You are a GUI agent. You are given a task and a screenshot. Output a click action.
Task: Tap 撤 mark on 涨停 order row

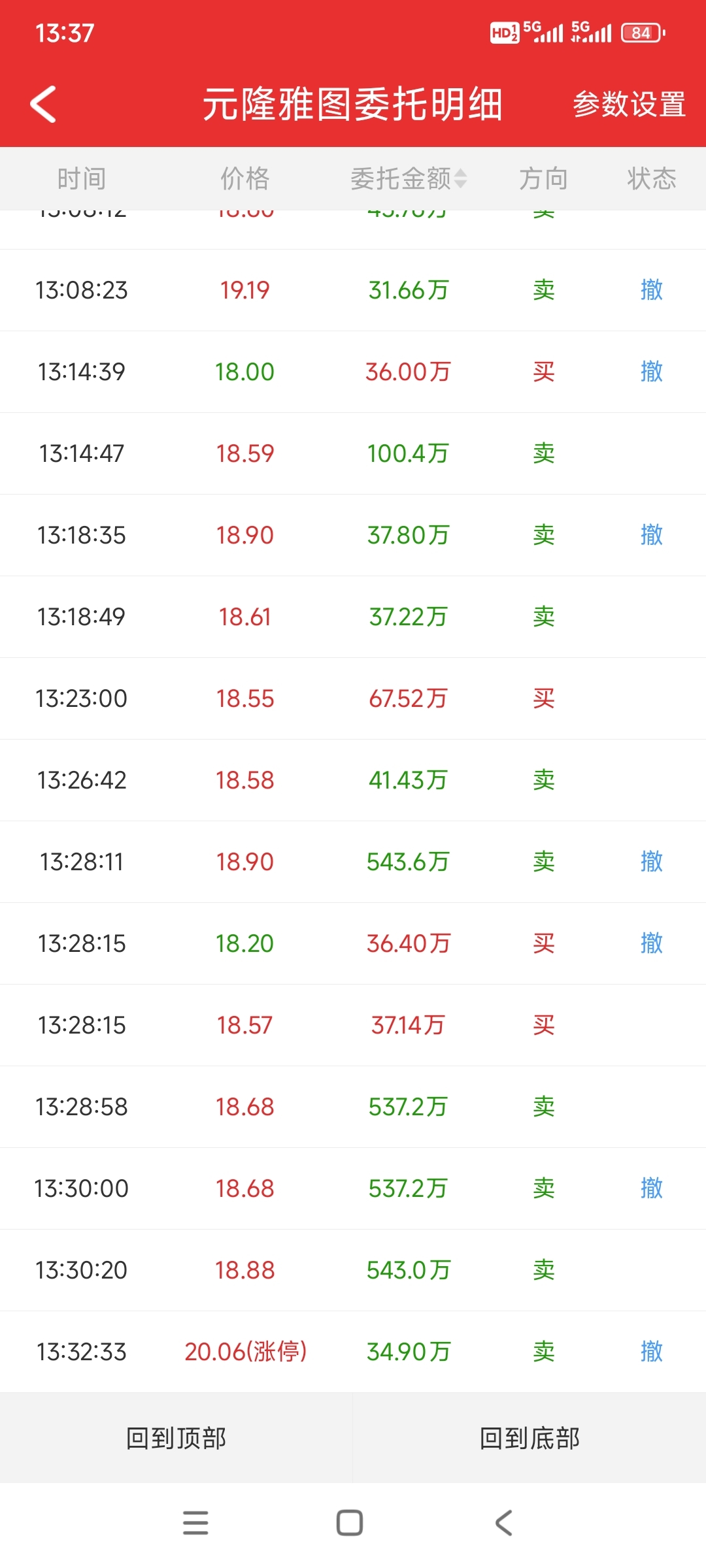coord(652,1352)
